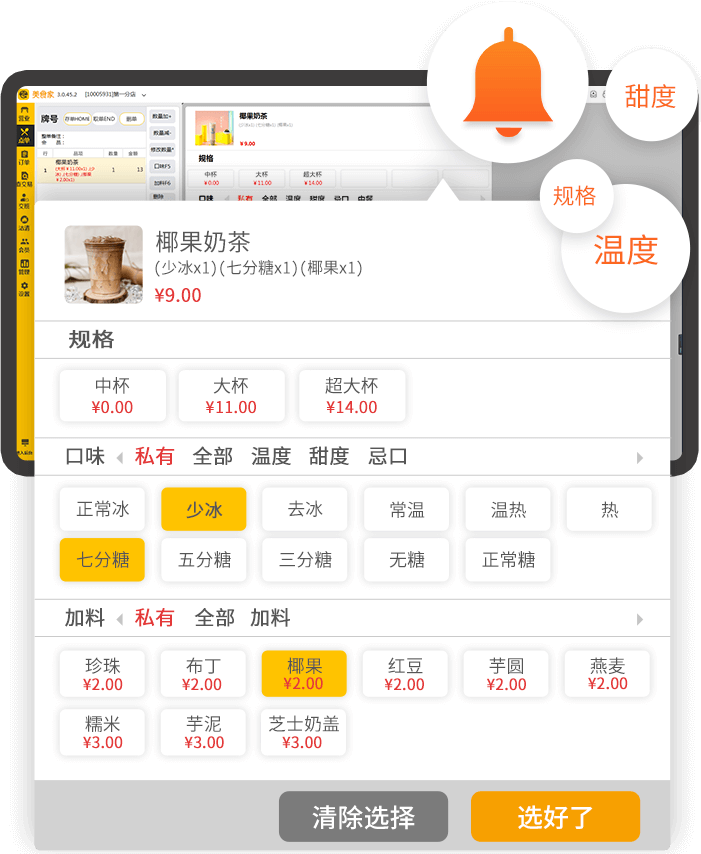701x854 pixels.
Task: Switch to the 加料 tab in the toppings row
Action: (x=270, y=618)
